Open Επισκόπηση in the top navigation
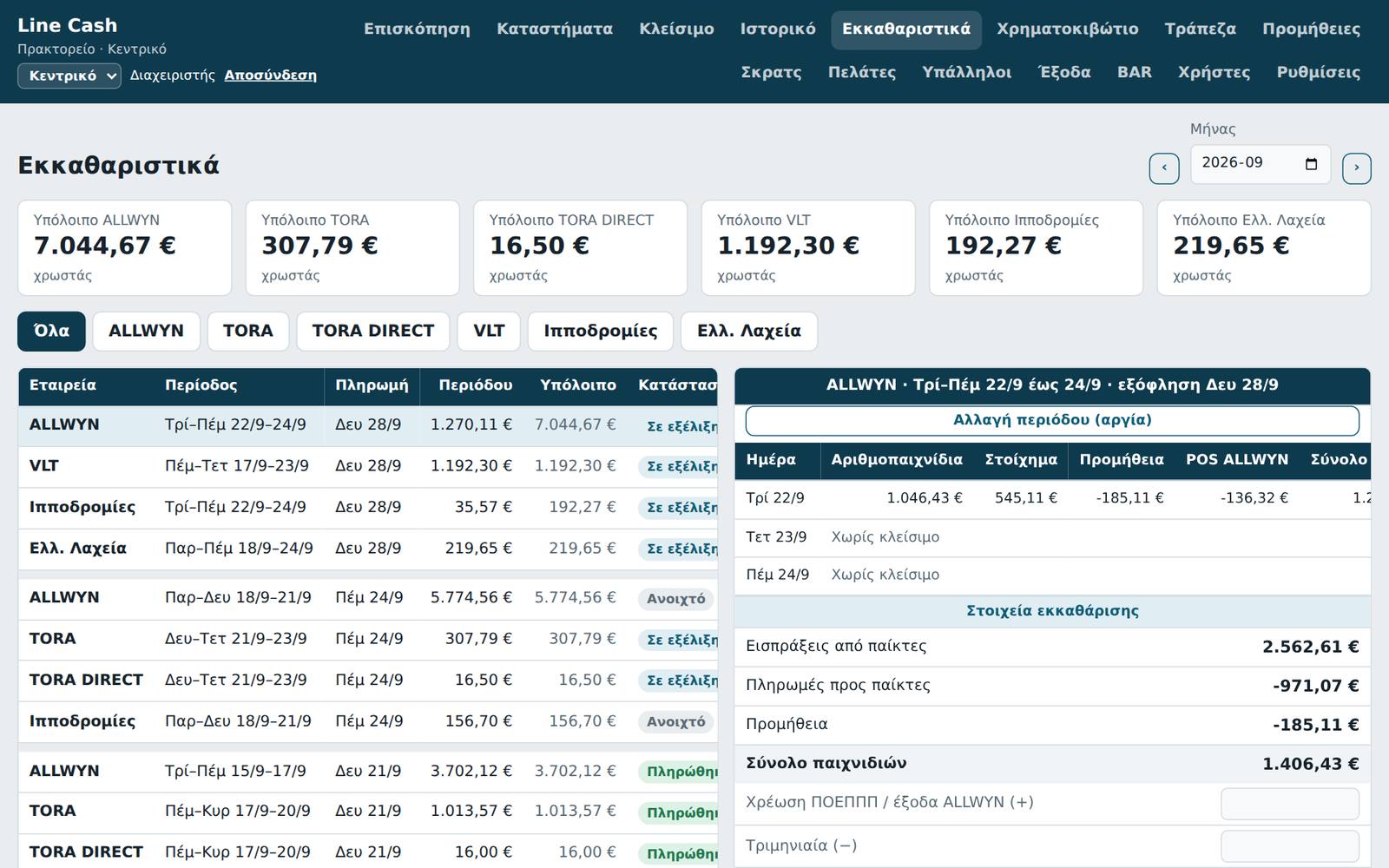 point(417,30)
